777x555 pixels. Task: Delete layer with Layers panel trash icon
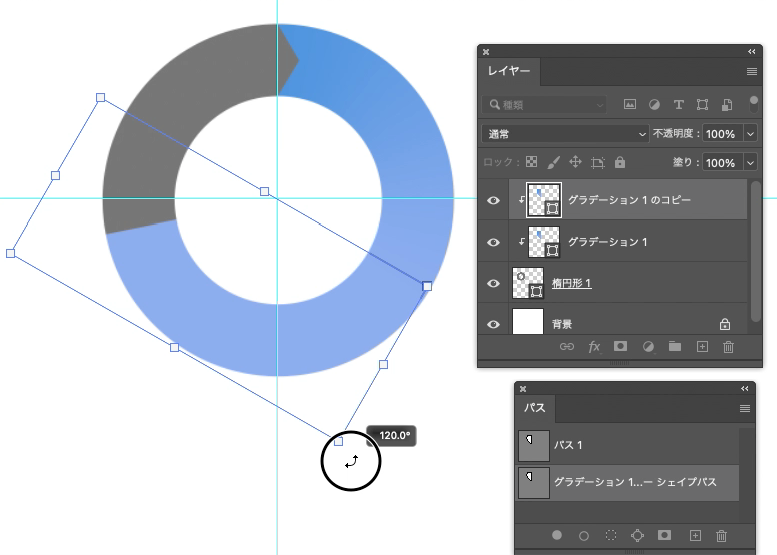[728, 346]
